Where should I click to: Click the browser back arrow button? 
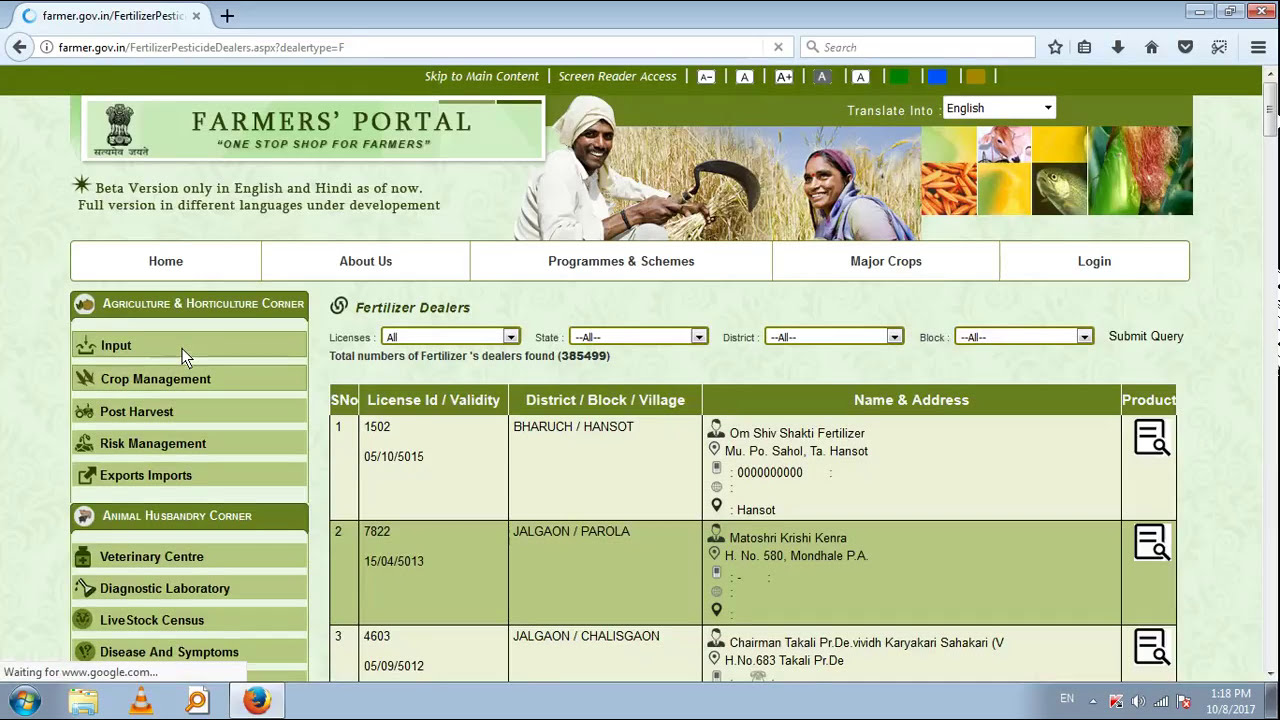click(x=19, y=47)
